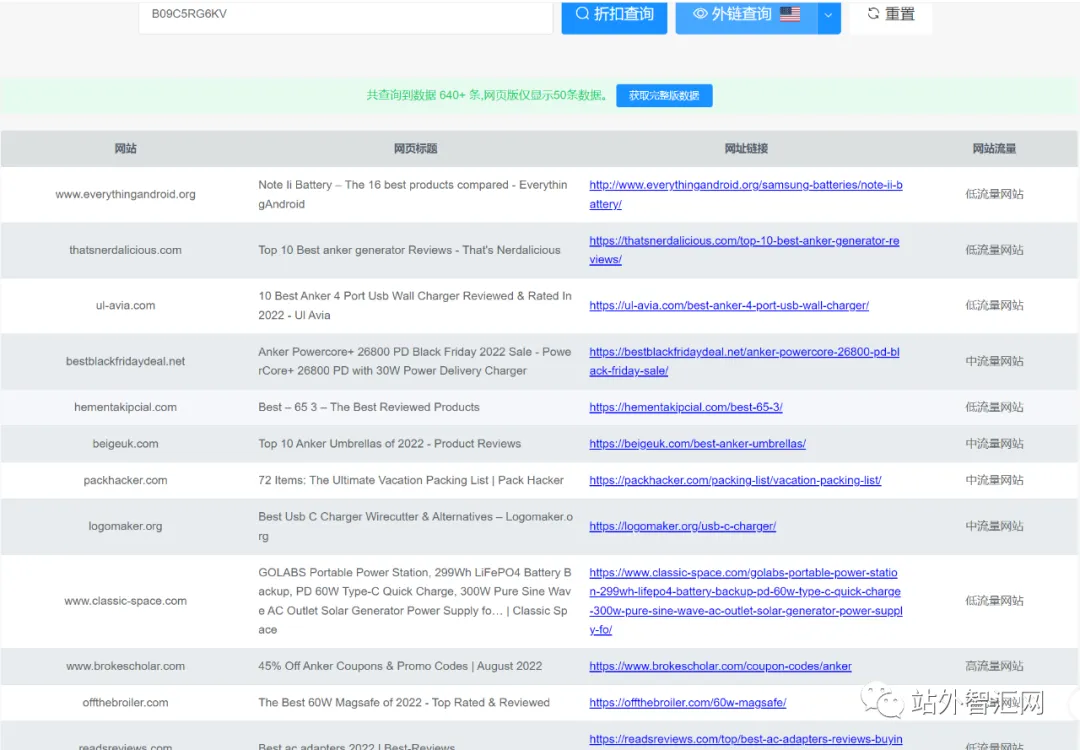Click the refresh icon next to 重置

873,13
